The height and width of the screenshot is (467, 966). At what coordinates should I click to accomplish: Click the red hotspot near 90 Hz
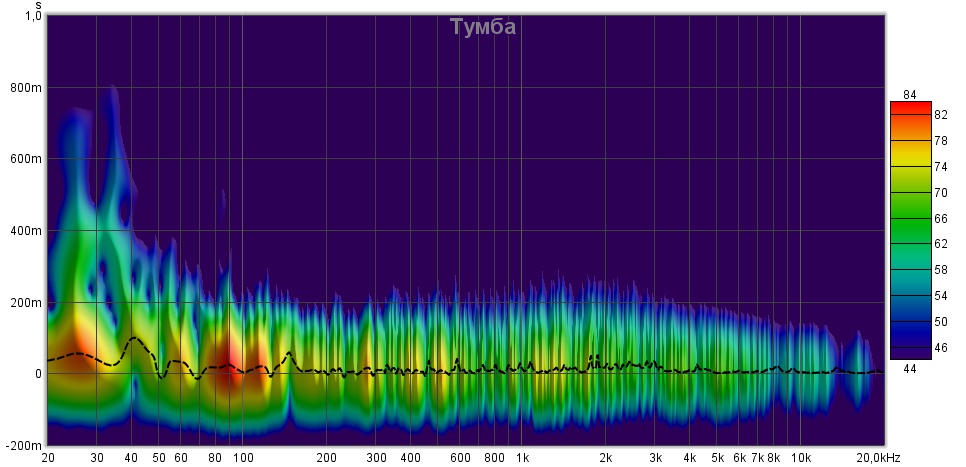pos(227,362)
